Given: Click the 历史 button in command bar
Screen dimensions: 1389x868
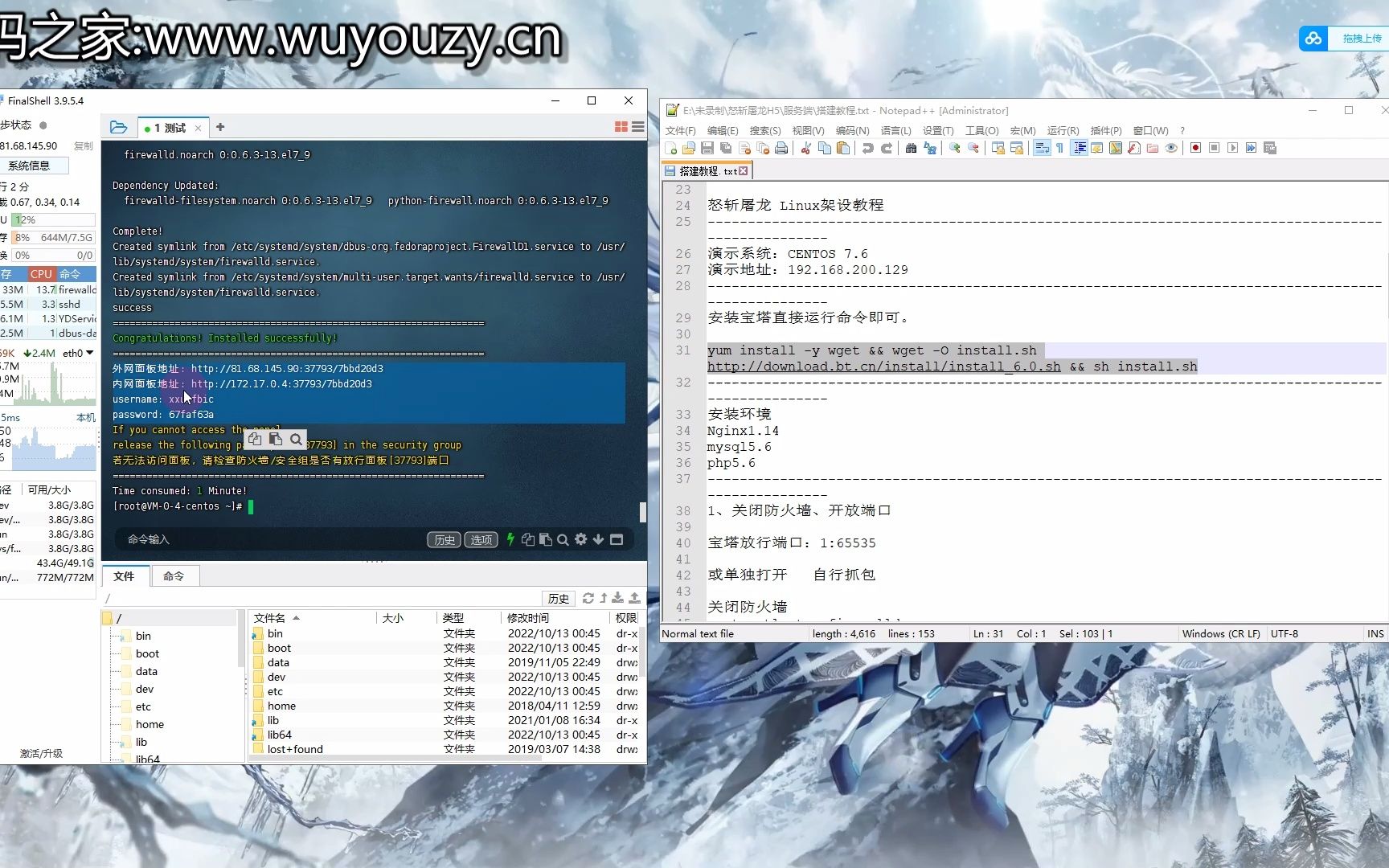Looking at the screenshot, I should 444,540.
